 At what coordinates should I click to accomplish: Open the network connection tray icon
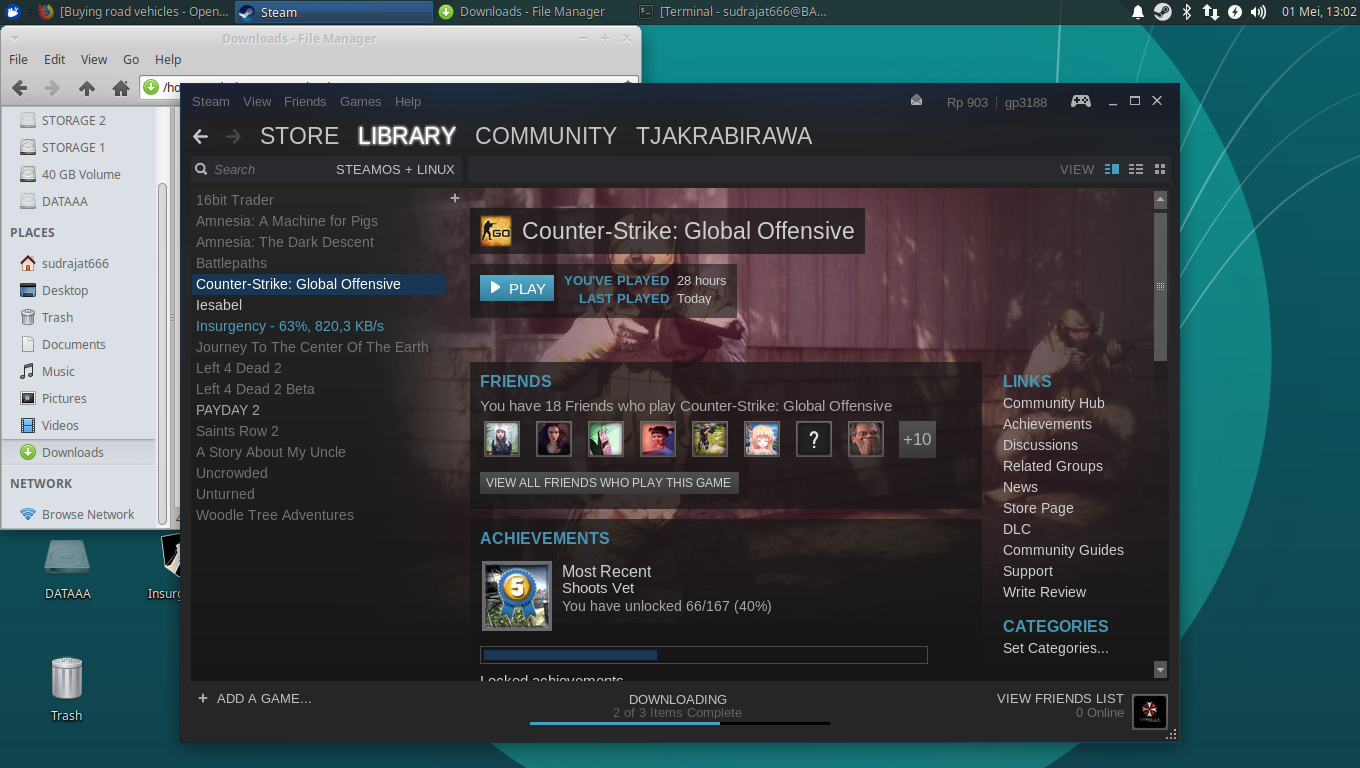click(x=1211, y=12)
